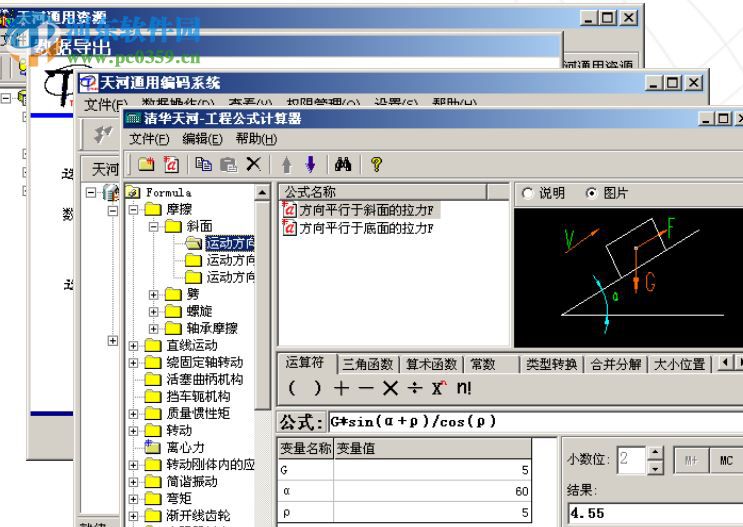Switch to the 算术函数 tab
The height and width of the screenshot is (527, 743).
click(431, 364)
